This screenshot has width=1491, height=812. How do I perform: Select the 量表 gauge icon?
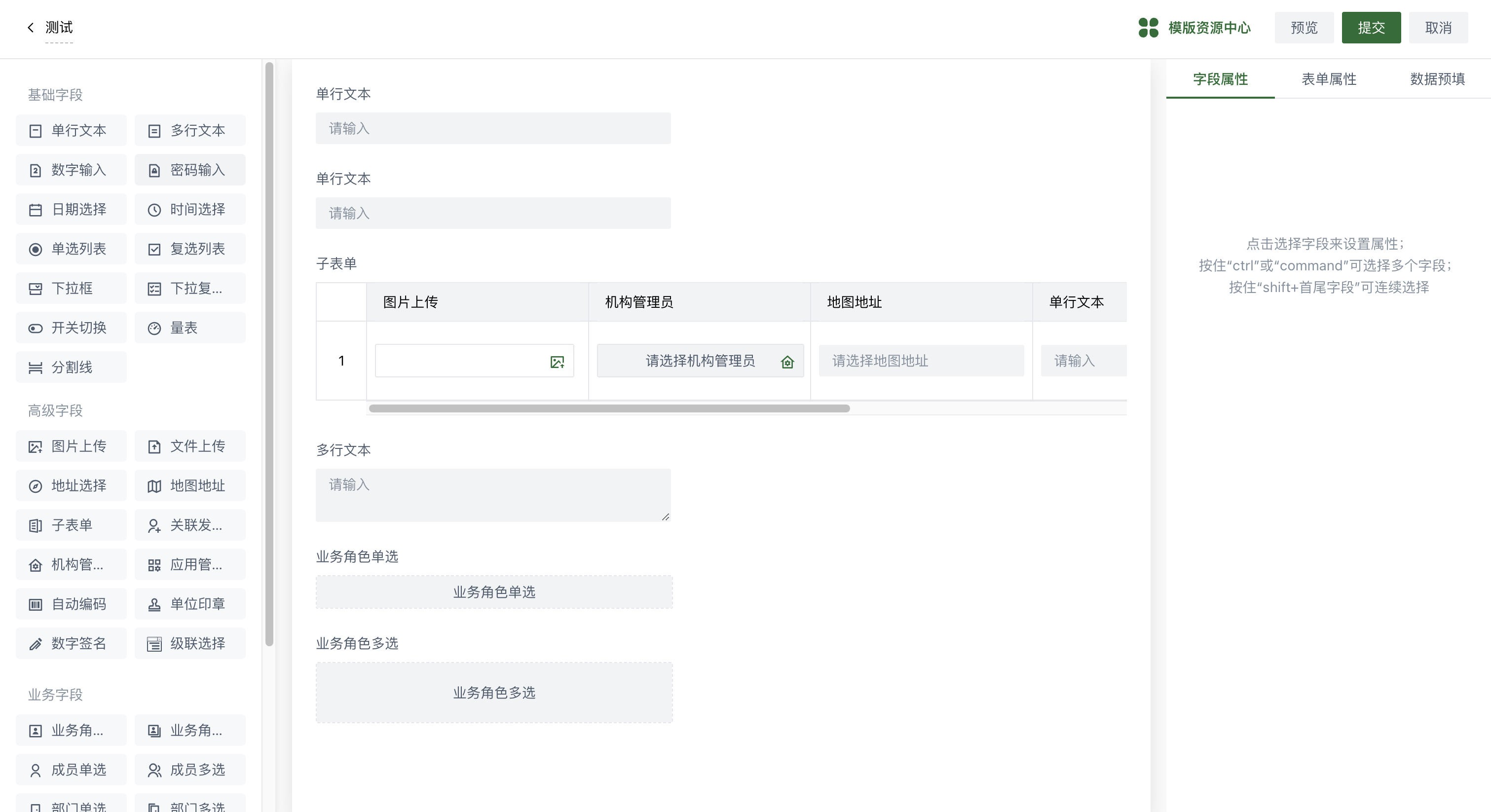pyautogui.click(x=154, y=328)
